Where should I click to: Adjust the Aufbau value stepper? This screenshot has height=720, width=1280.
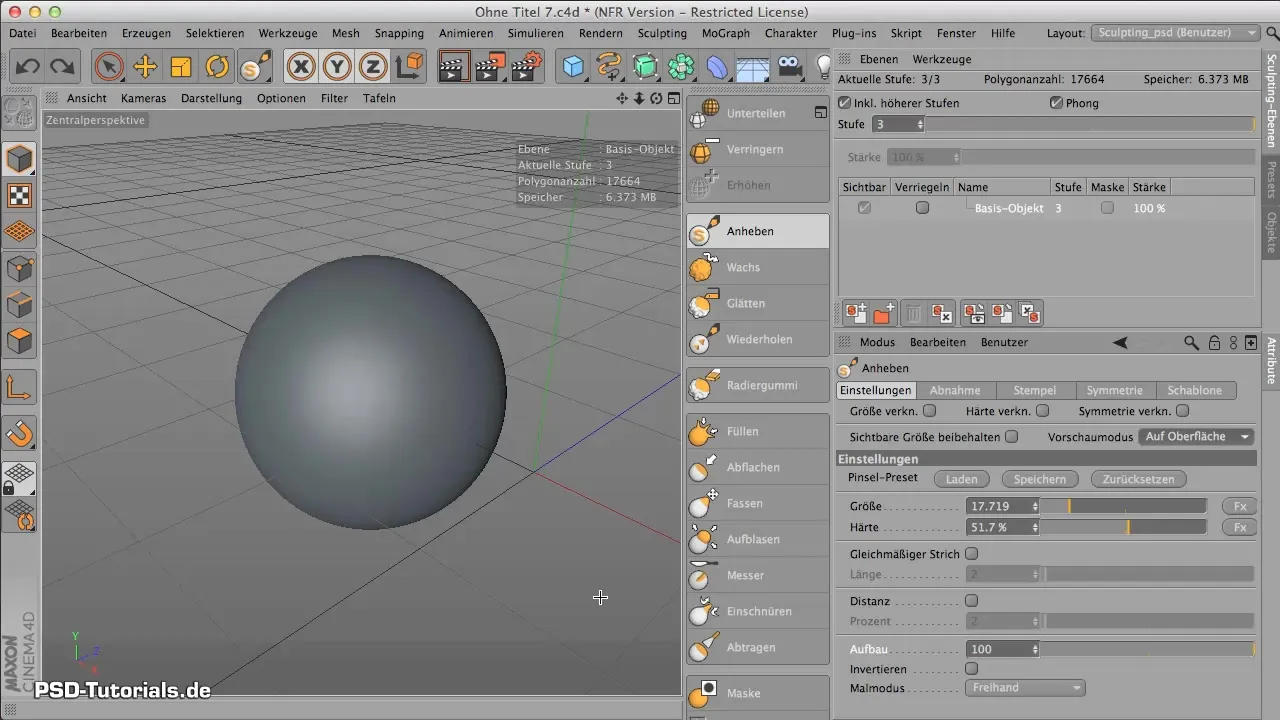coord(1035,649)
